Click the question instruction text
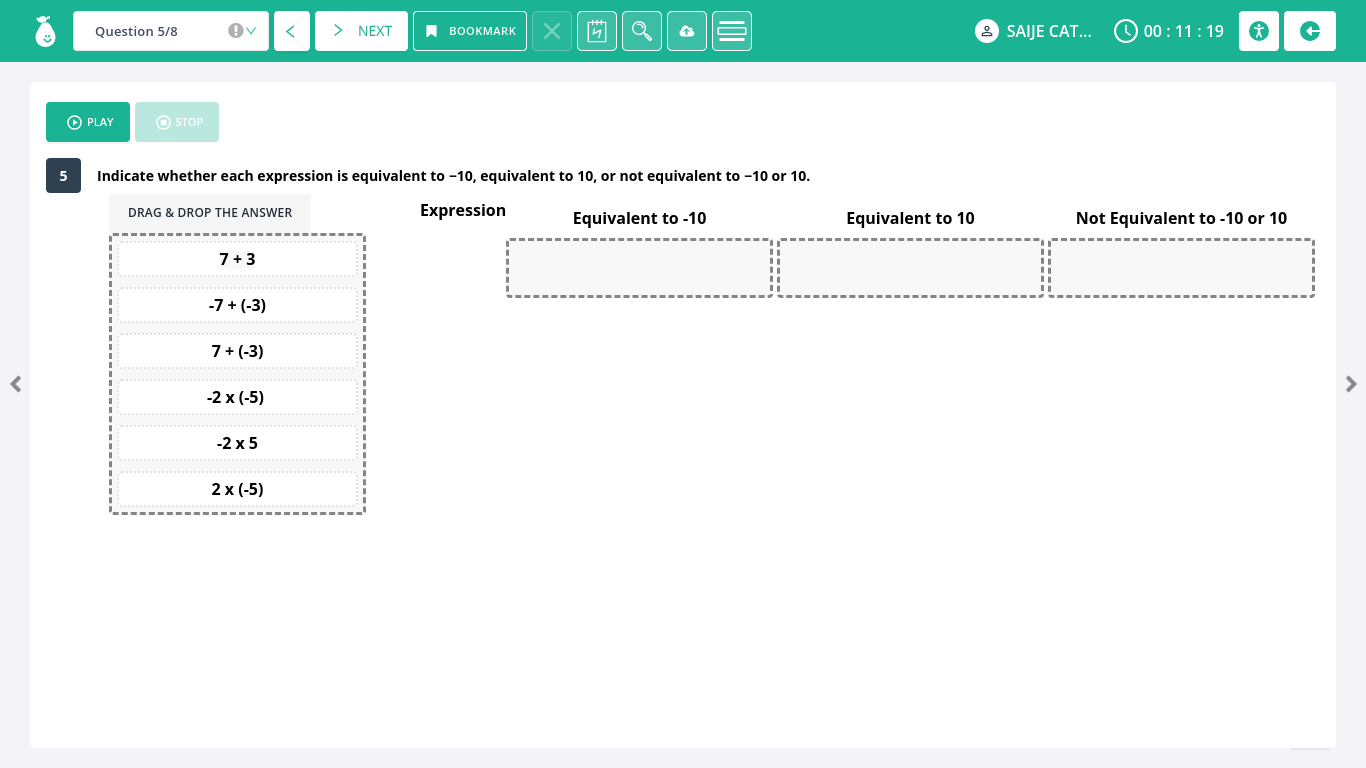Screen dimensions: 1366x768 pos(453,176)
